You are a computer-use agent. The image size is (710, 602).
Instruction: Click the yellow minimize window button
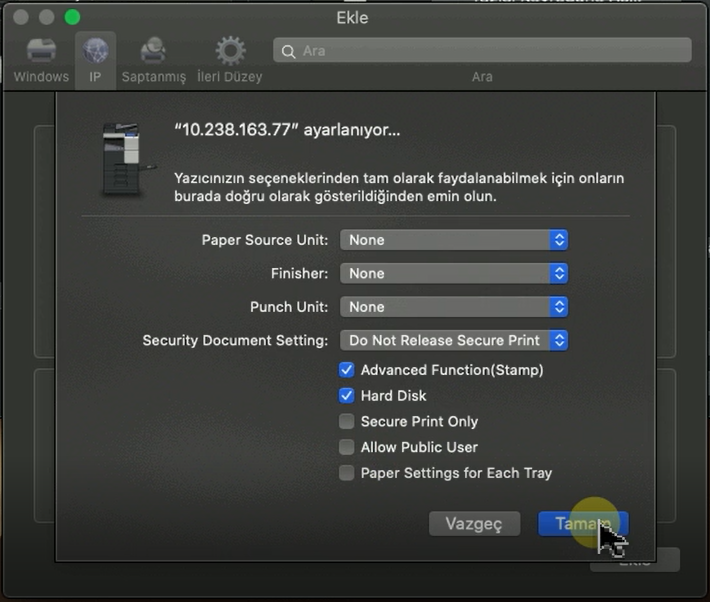46,17
